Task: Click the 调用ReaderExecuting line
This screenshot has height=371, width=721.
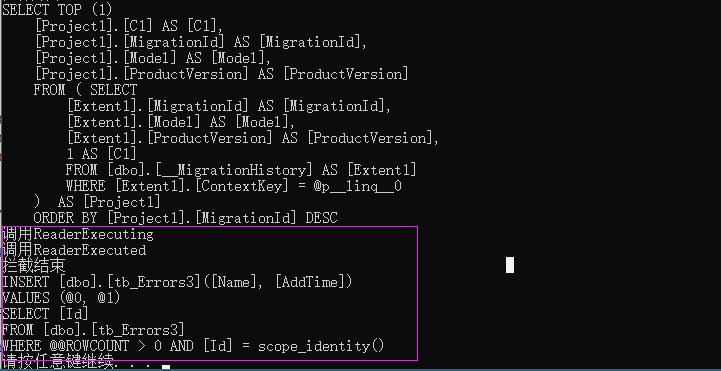Action: (x=78, y=234)
